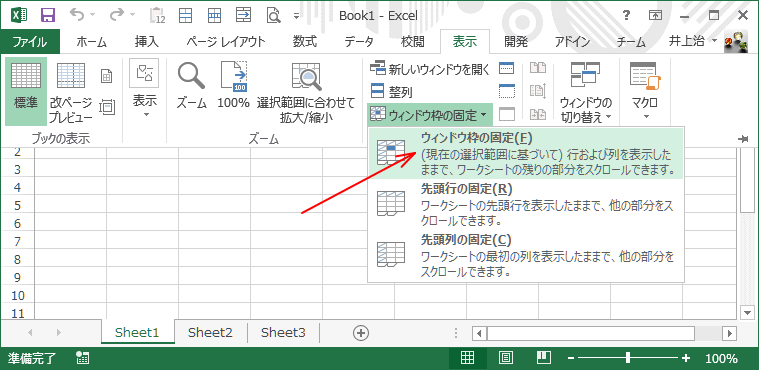
Task: Select the Page Layout view icon in status bar
Action: pyautogui.click(x=506, y=358)
